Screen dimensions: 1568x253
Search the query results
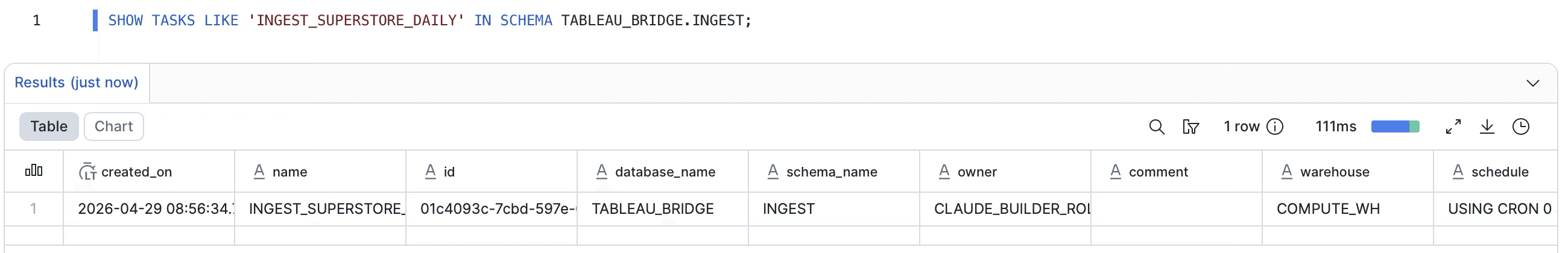(x=1156, y=126)
